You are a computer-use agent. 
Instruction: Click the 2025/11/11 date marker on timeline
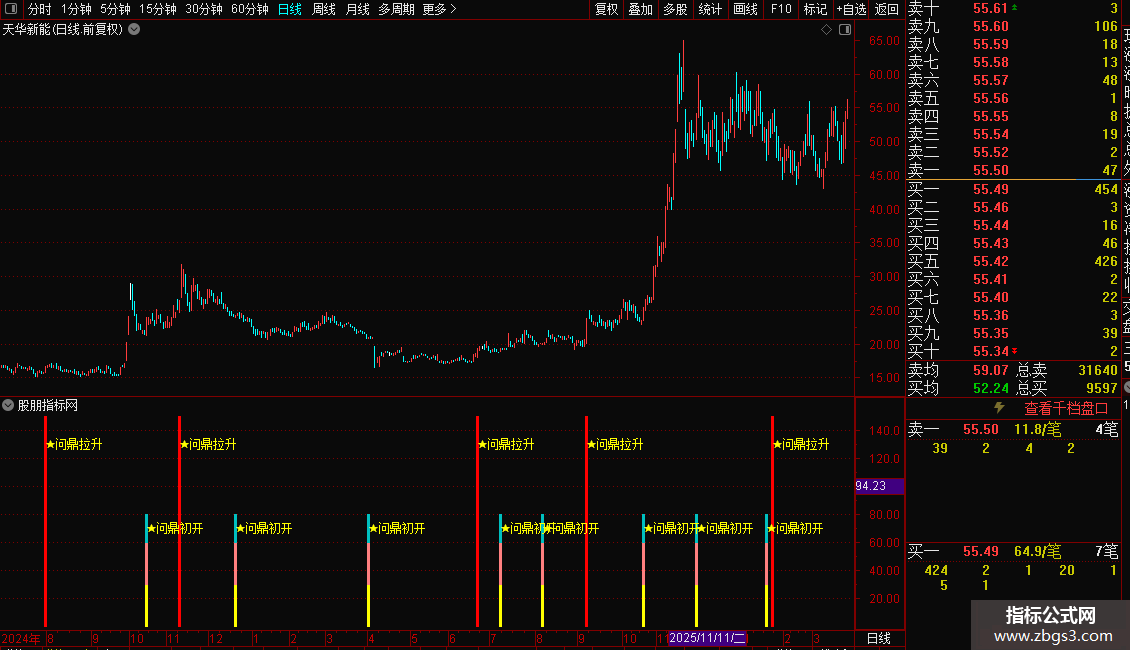click(707, 638)
